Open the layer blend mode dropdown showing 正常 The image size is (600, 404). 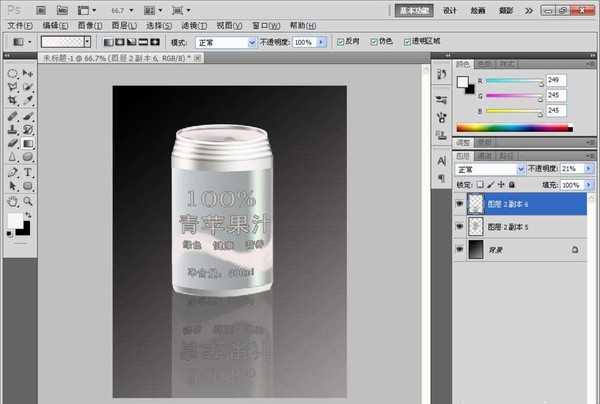click(487, 170)
